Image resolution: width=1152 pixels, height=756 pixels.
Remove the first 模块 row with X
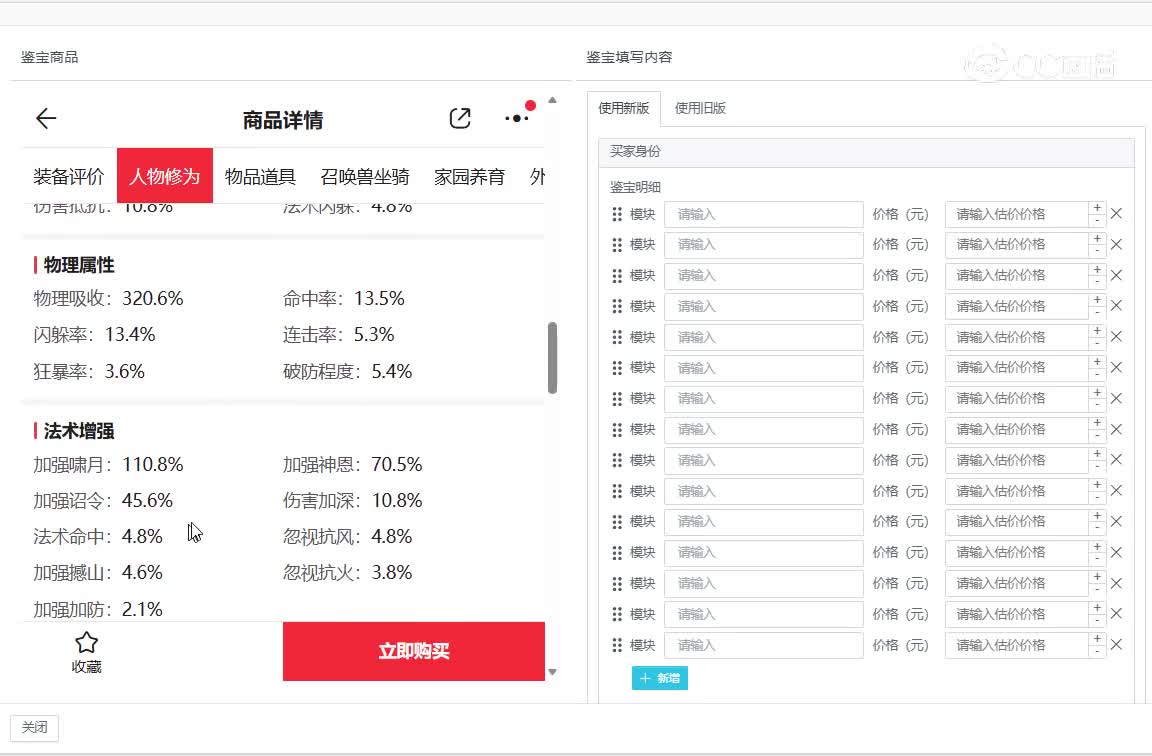tap(1117, 214)
